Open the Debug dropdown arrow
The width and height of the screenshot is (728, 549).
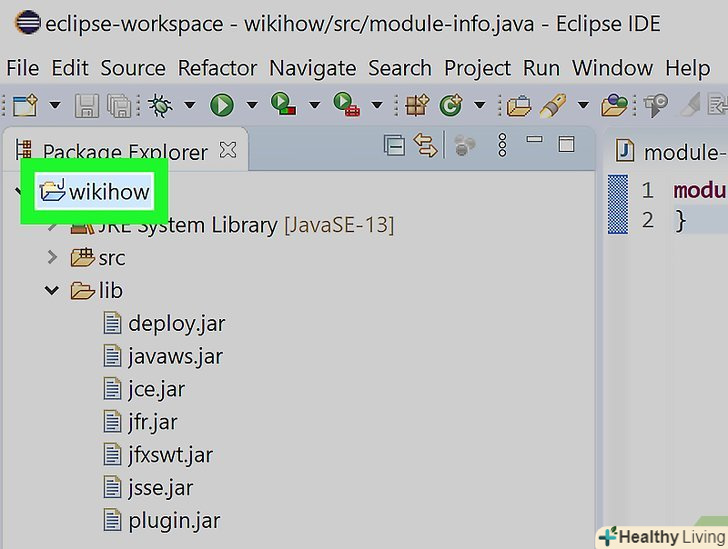click(x=189, y=105)
